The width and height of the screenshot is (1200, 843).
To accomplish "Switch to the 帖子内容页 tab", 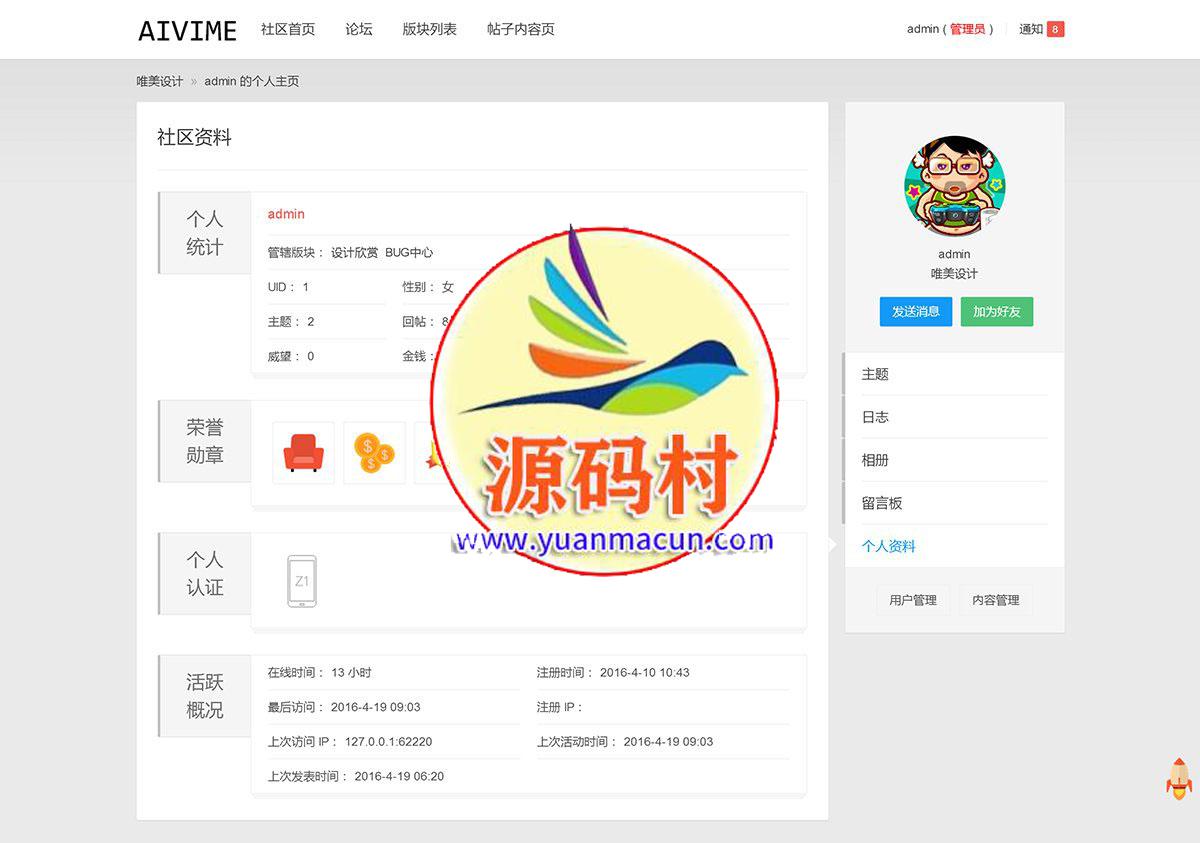I will tap(519, 29).
